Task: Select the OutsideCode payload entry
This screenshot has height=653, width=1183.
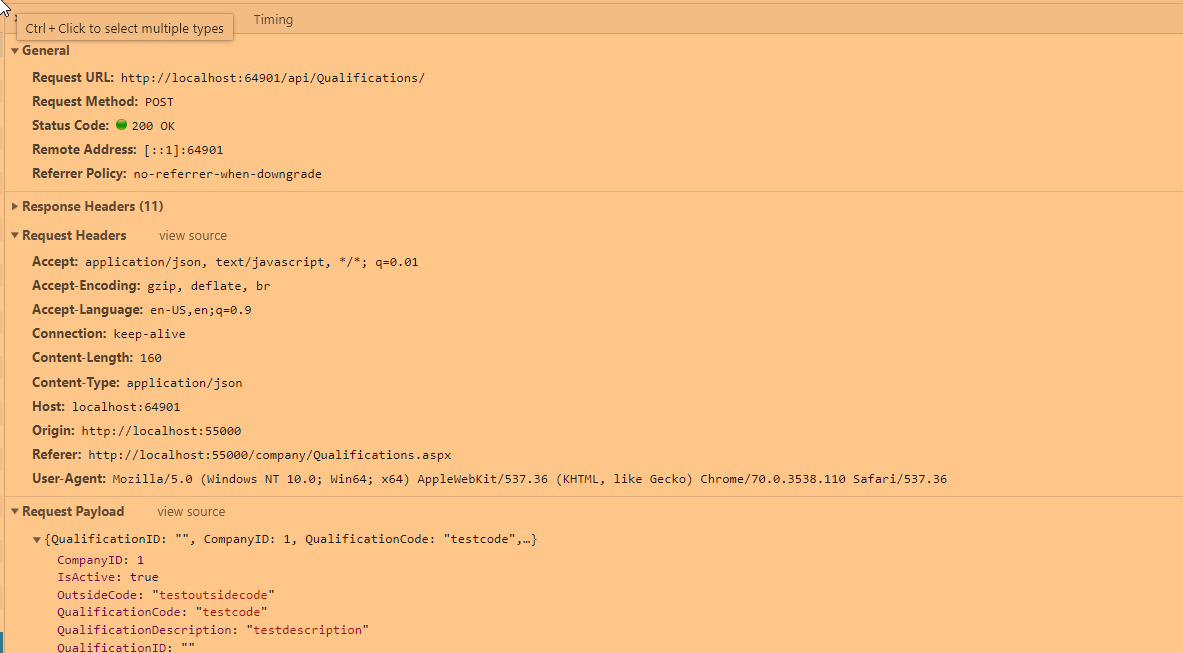Action: click(x=165, y=595)
